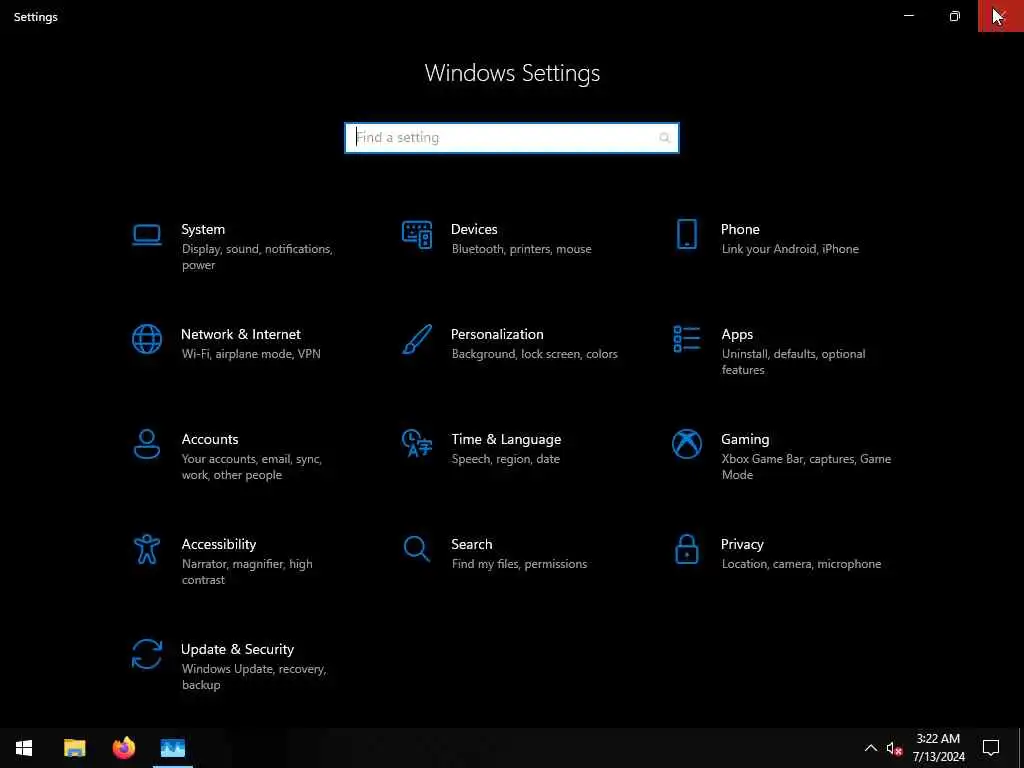
Task: Click 'Uninstall, defaults, optional features' description
Action: tap(793, 362)
